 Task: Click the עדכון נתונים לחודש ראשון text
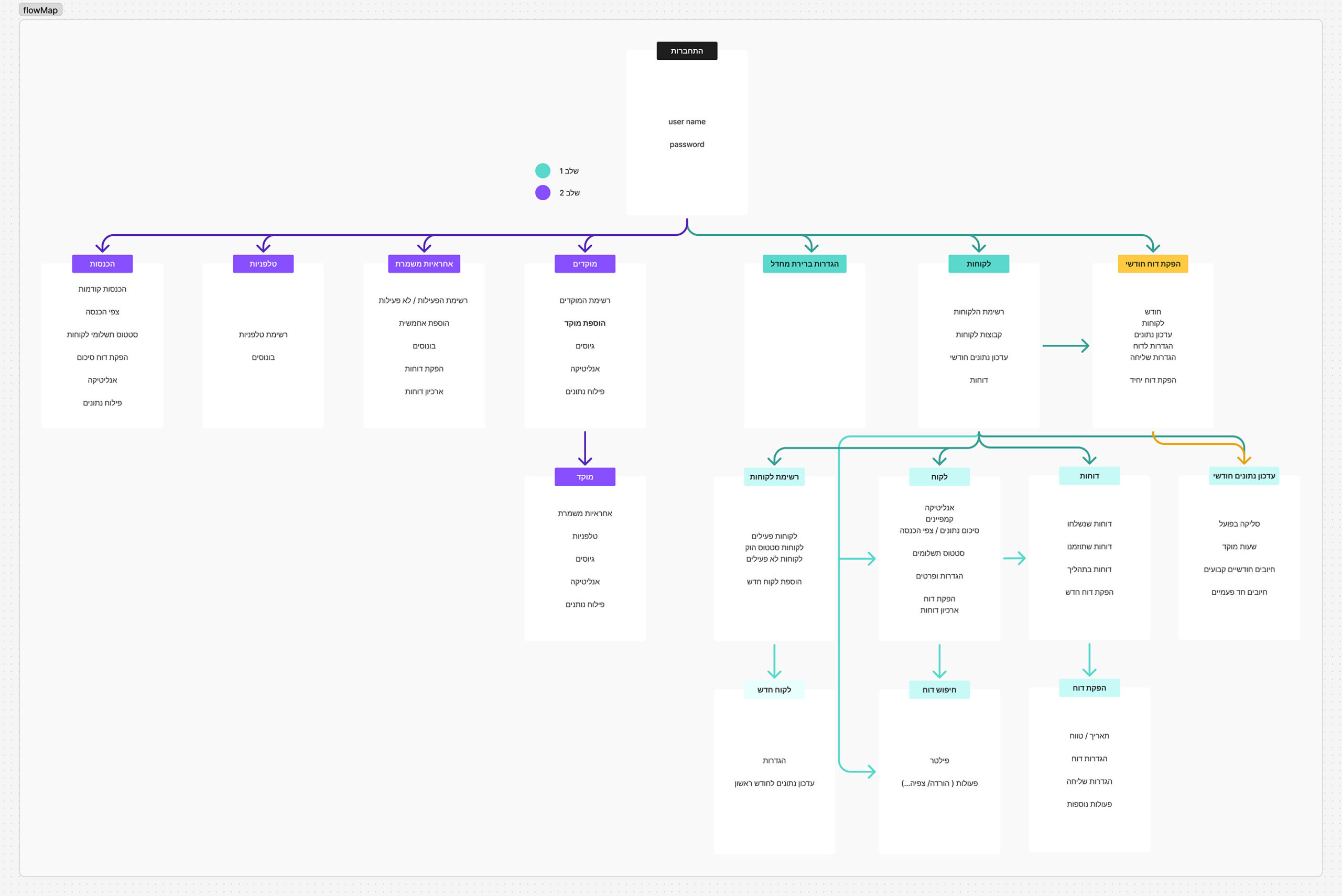pos(774,784)
